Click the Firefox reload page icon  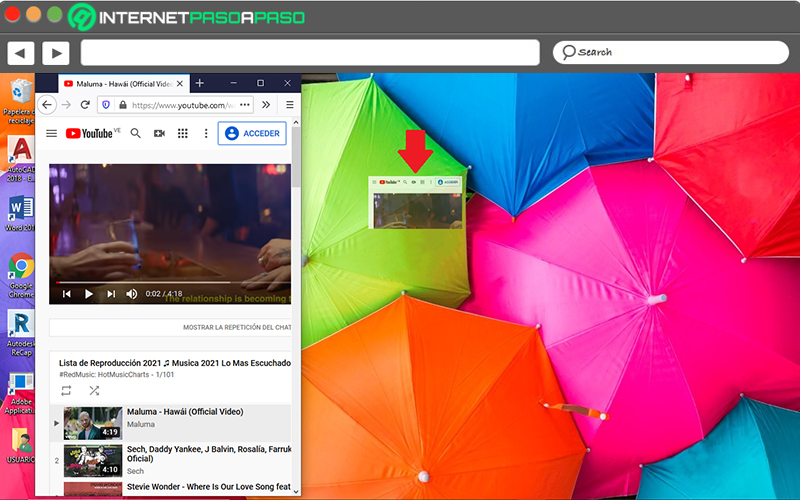pyautogui.click(x=85, y=105)
